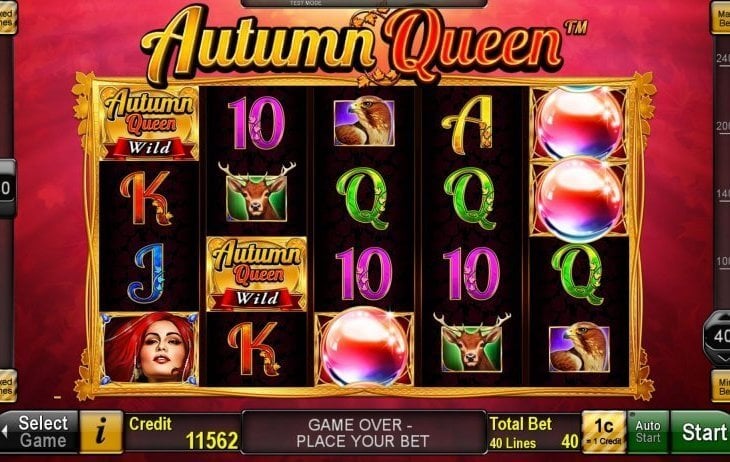Screen dimensions: 730x462
Task: Click the Total Bet 40 Lines display
Action: (x=534, y=433)
